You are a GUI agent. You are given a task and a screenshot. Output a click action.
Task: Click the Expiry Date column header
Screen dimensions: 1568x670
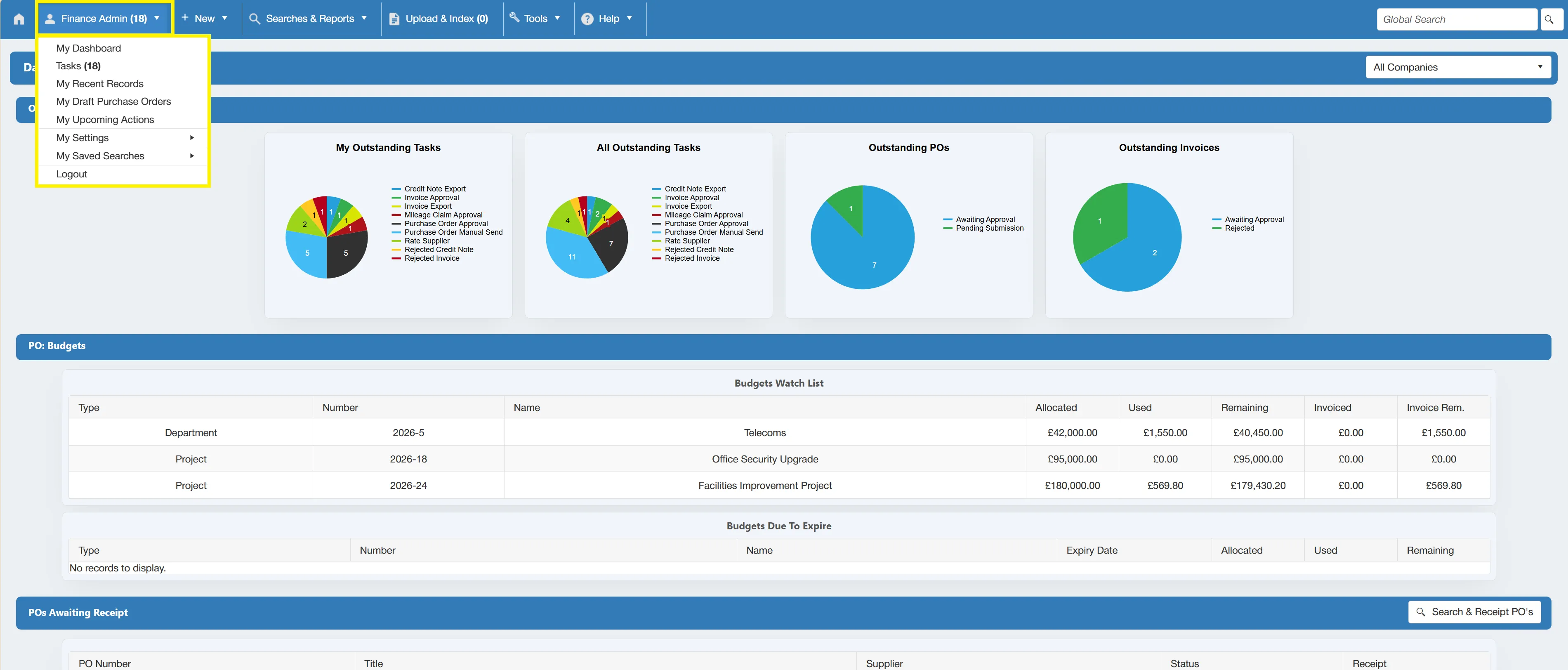pyautogui.click(x=1092, y=550)
